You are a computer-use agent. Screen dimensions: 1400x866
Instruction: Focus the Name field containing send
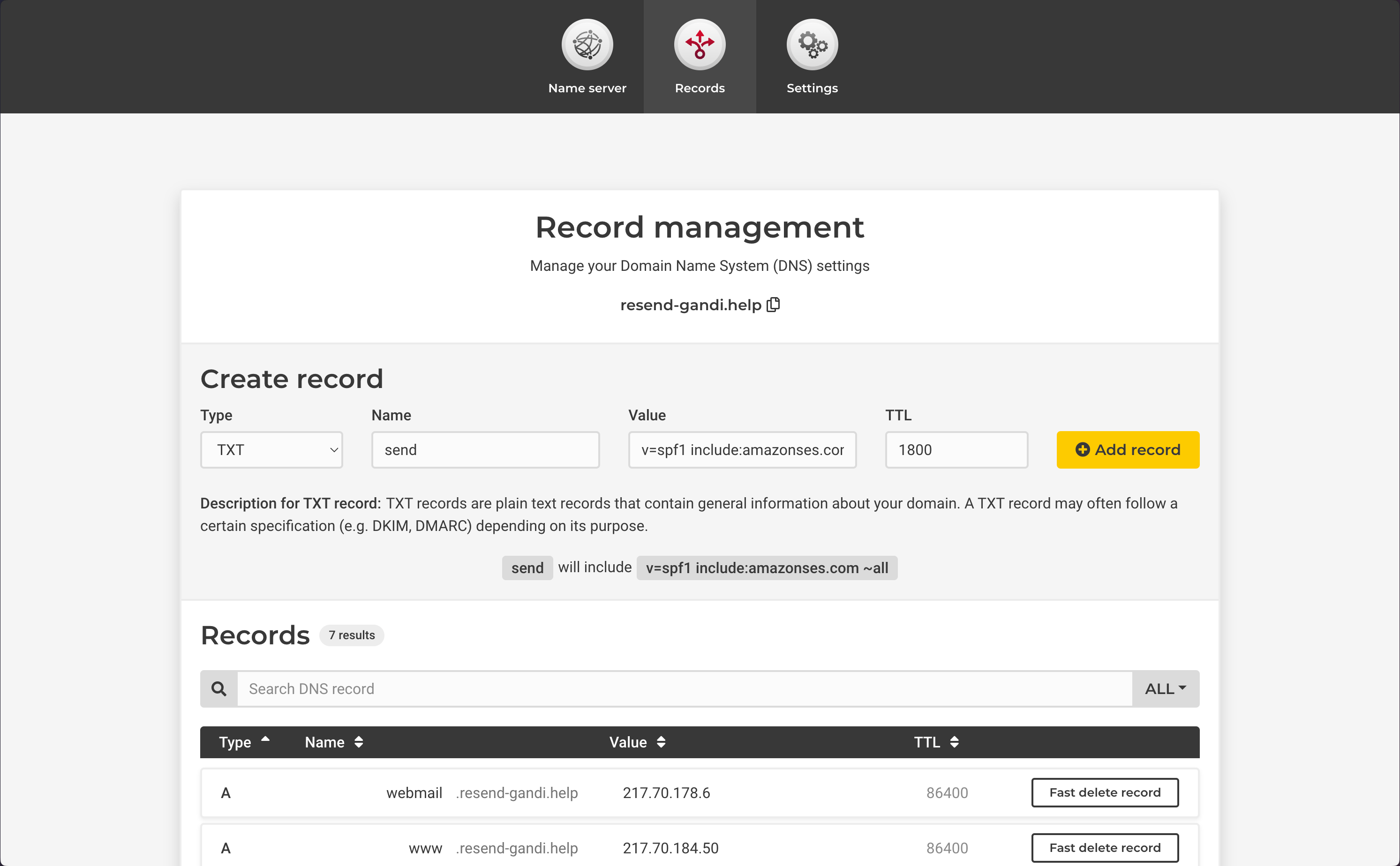point(485,449)
